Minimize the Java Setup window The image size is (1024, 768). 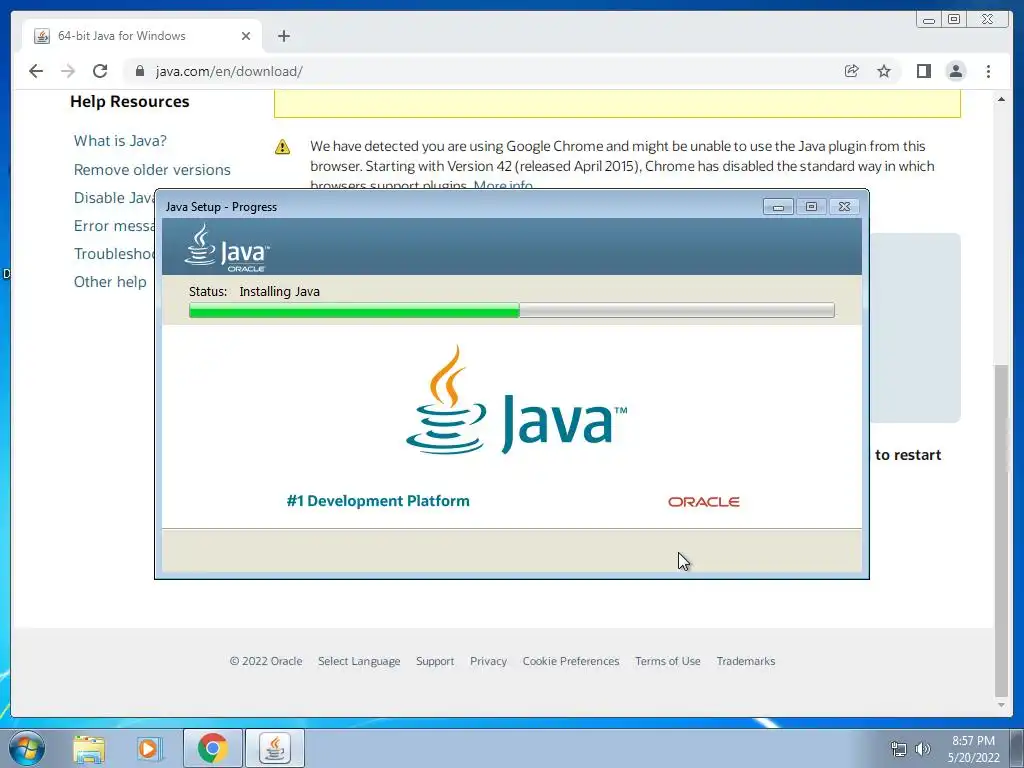click(x=778, y=206)
